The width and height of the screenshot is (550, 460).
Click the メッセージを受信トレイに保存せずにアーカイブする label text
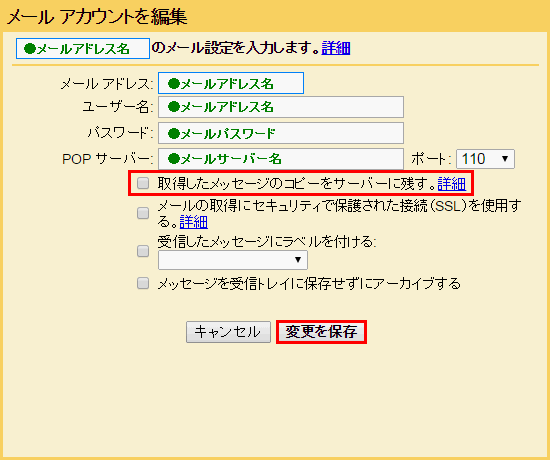(x=309, y=284)
